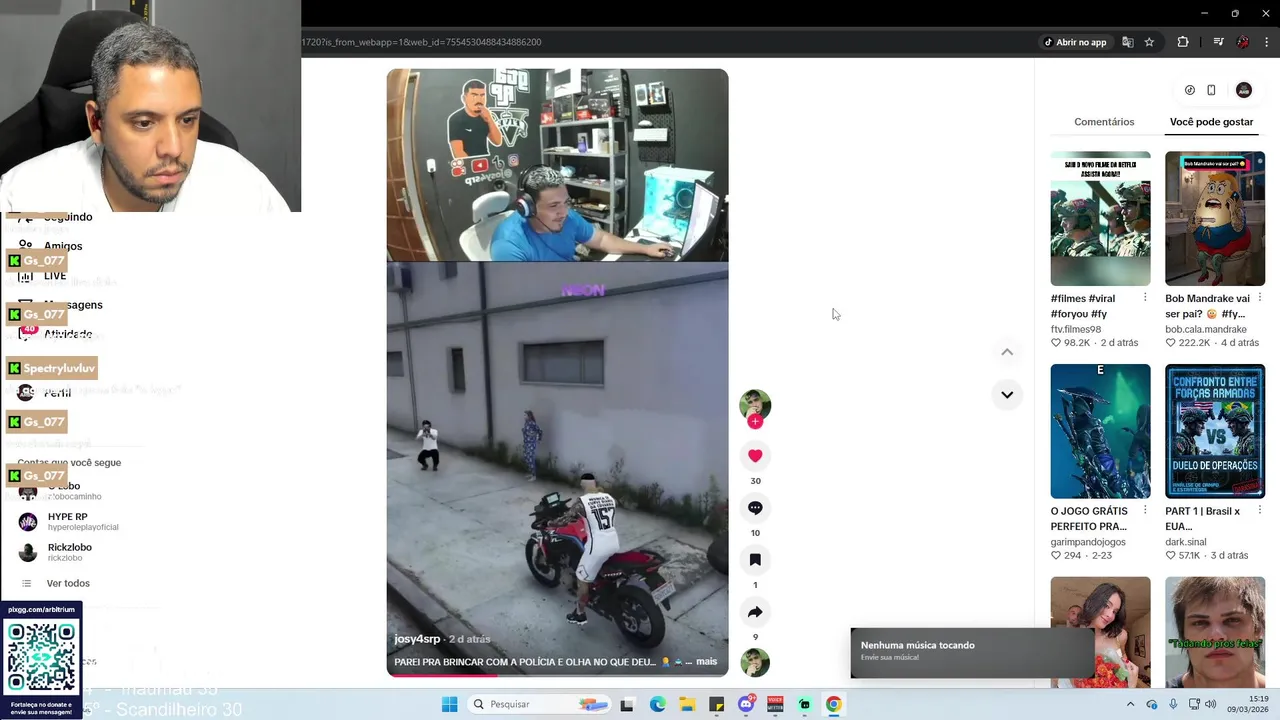1280x720 pixels.
Task: Open the sound disc avatar at bottom
Action: [x=755, y=662]
